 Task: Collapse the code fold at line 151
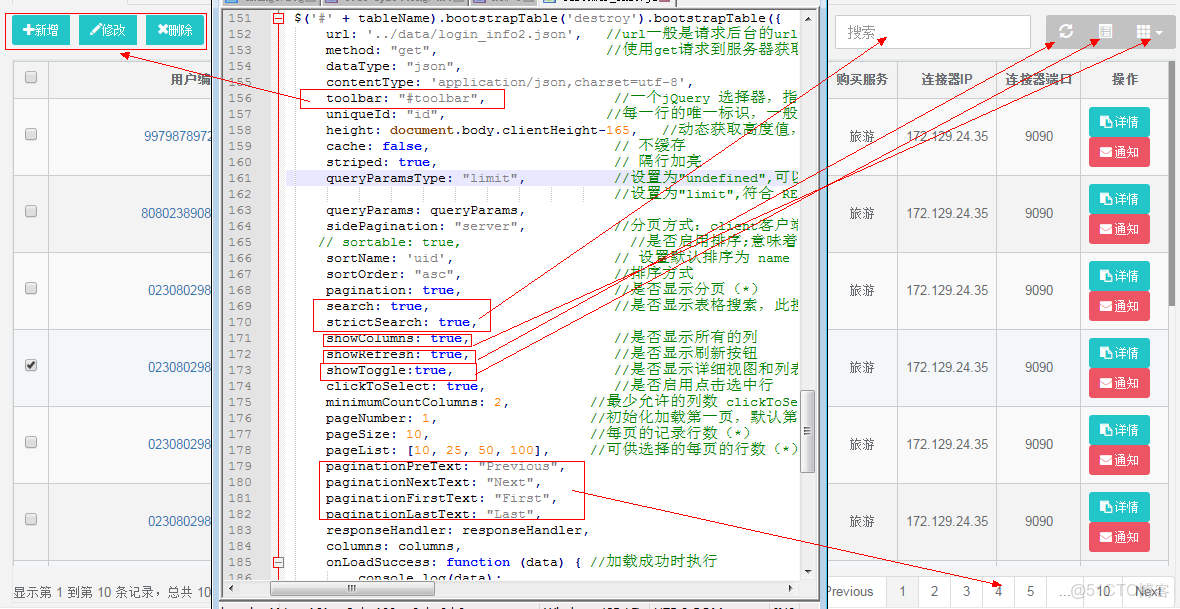278,18
